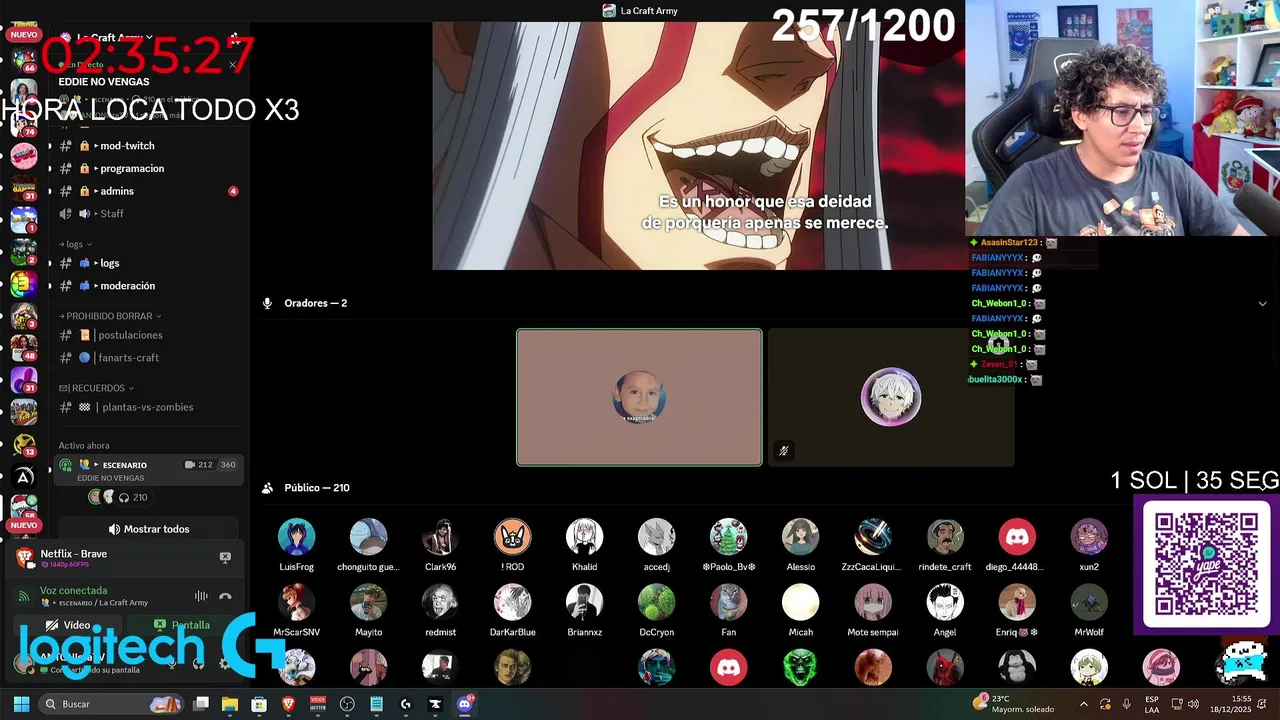The height and width of the screenshot is (720, 1280).
Task: Open DarKarBlue's audience avatar
Action: 512,603
